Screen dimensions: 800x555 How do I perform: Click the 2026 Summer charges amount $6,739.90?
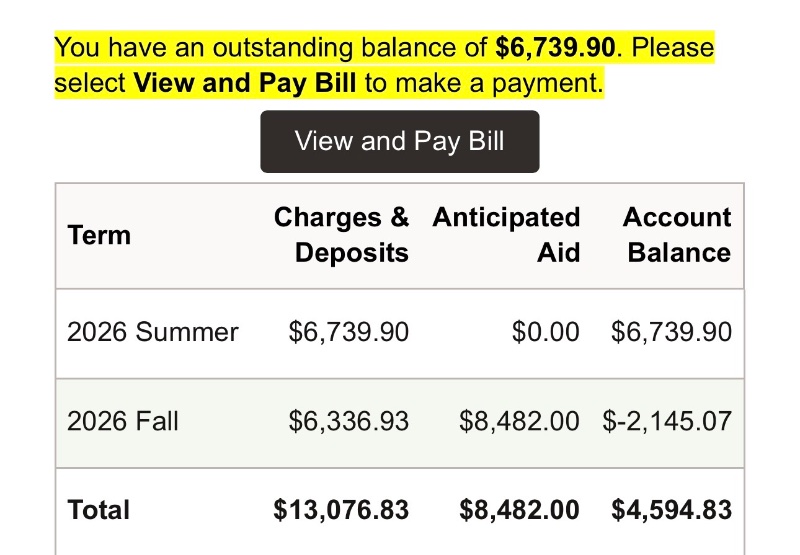pos(348,332)
